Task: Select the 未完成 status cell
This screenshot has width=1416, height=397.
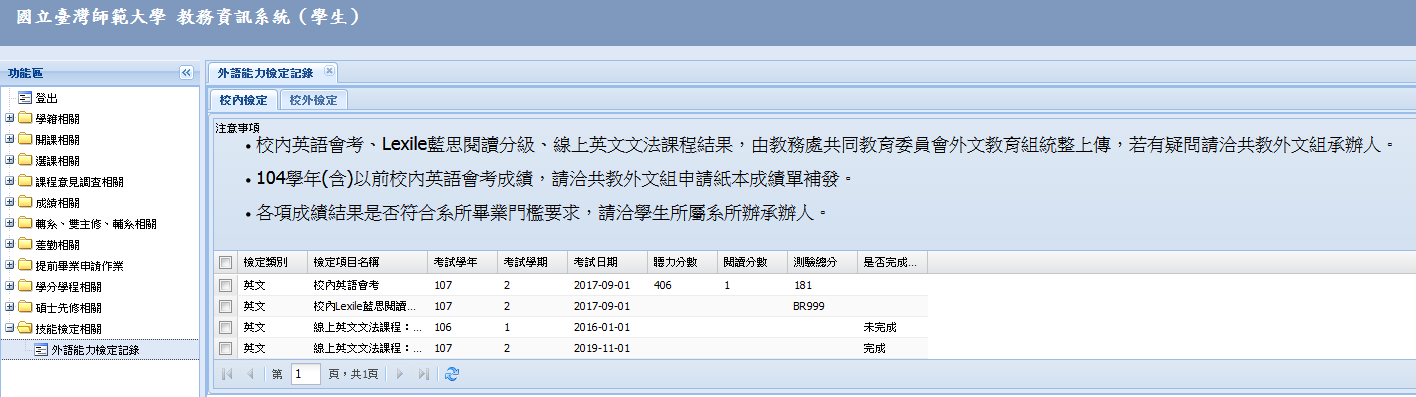Action: (892, 327)
